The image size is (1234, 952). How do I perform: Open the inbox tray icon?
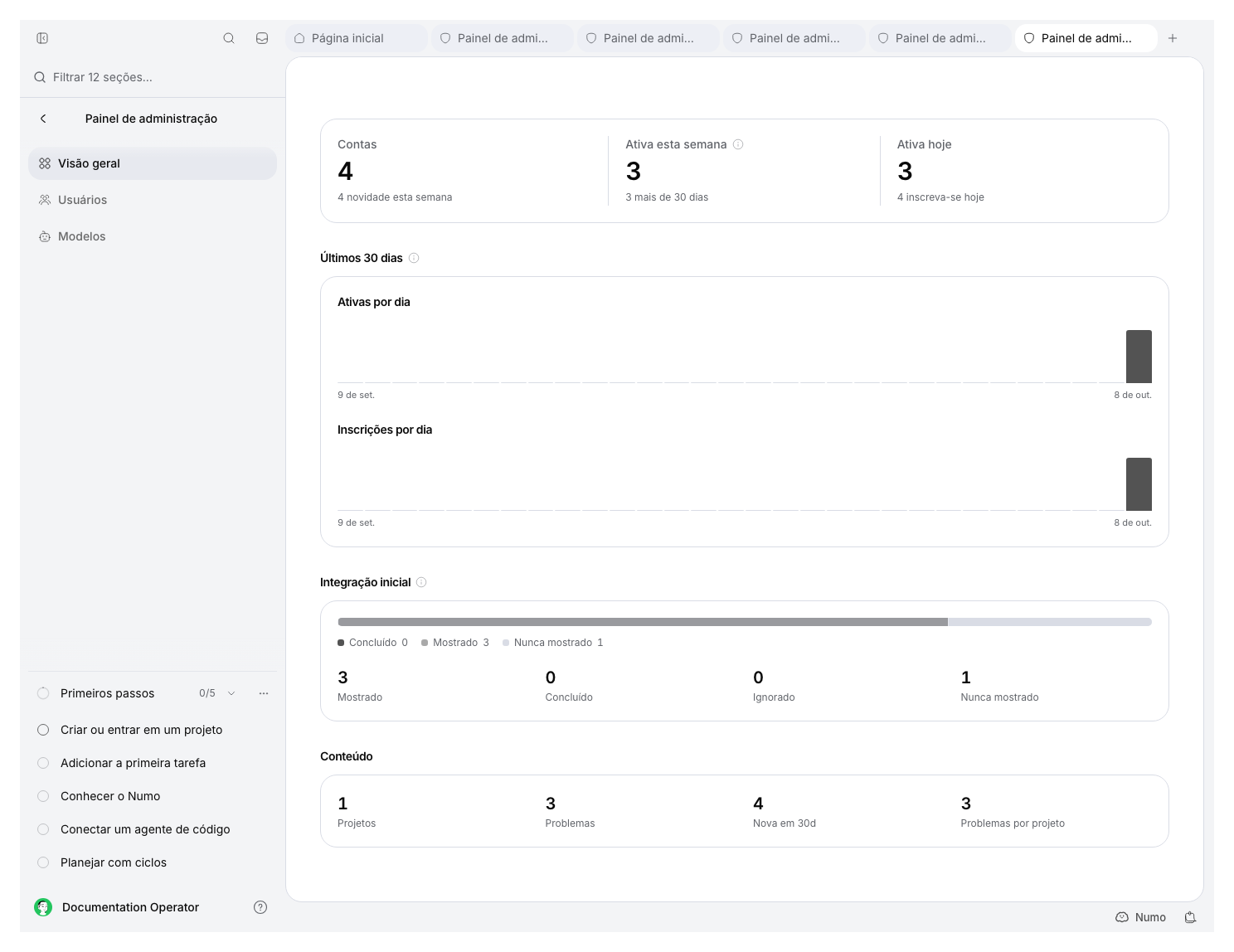[x=262, y=38]
